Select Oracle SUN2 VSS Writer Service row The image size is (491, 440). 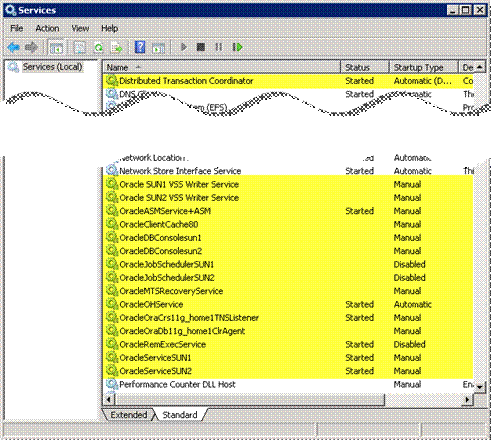pyautogui.click(x=289, y=197)
